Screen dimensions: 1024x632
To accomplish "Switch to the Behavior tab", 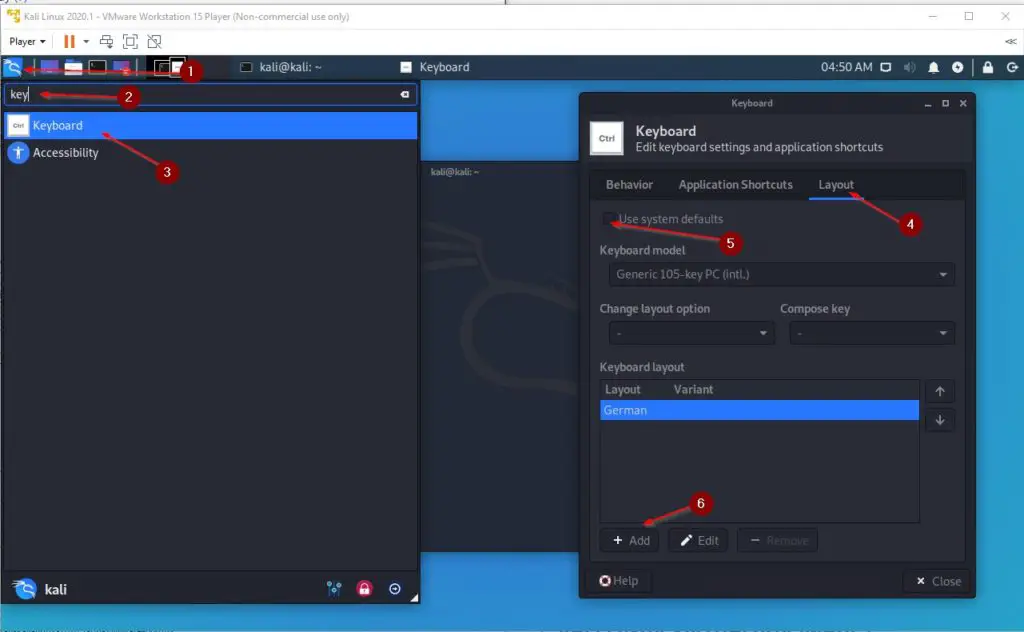I will coord(629,185).
